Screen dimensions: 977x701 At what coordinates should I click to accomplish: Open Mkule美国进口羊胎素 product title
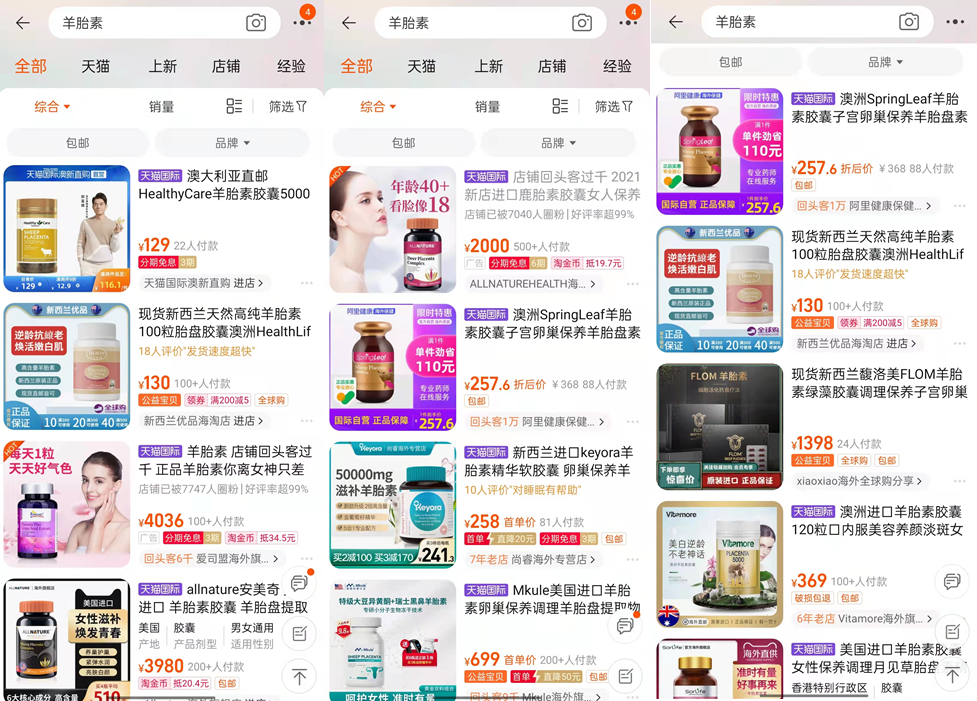click(552, 599)
